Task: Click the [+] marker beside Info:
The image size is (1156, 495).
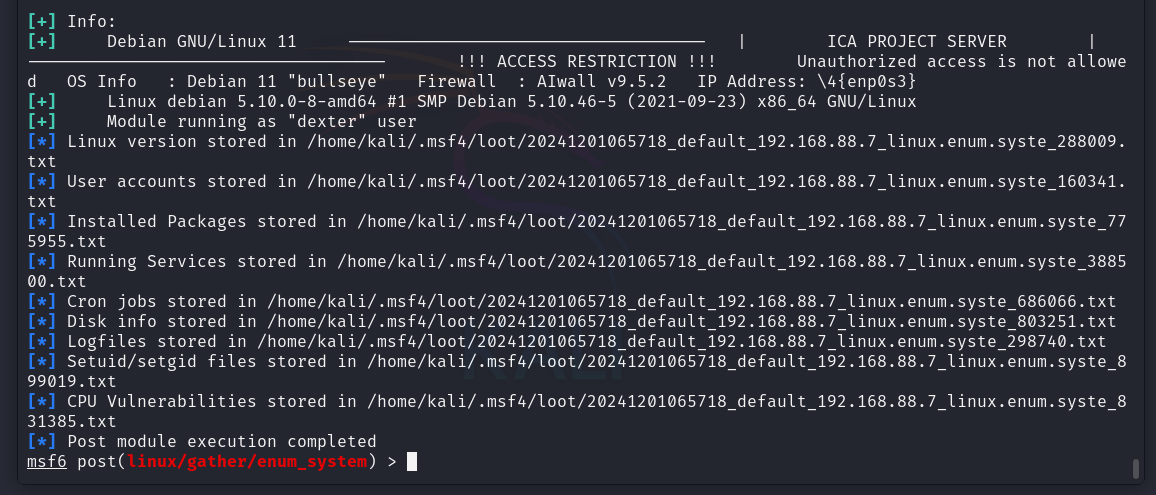Action: [x=42, y=21]
